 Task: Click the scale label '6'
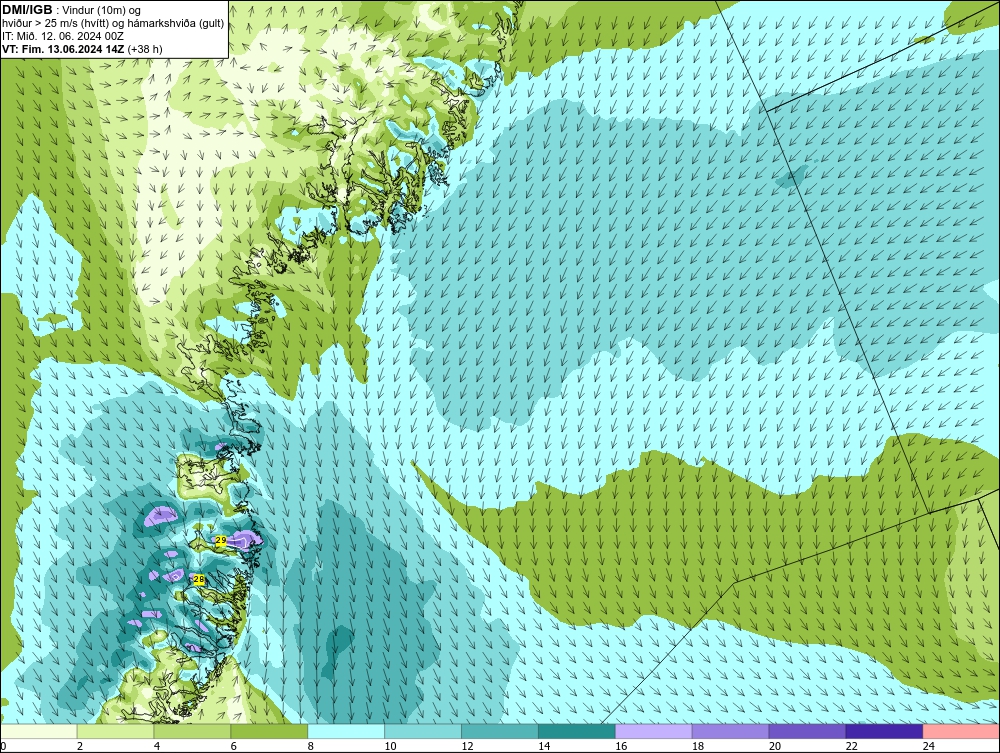tap(233, 746)
